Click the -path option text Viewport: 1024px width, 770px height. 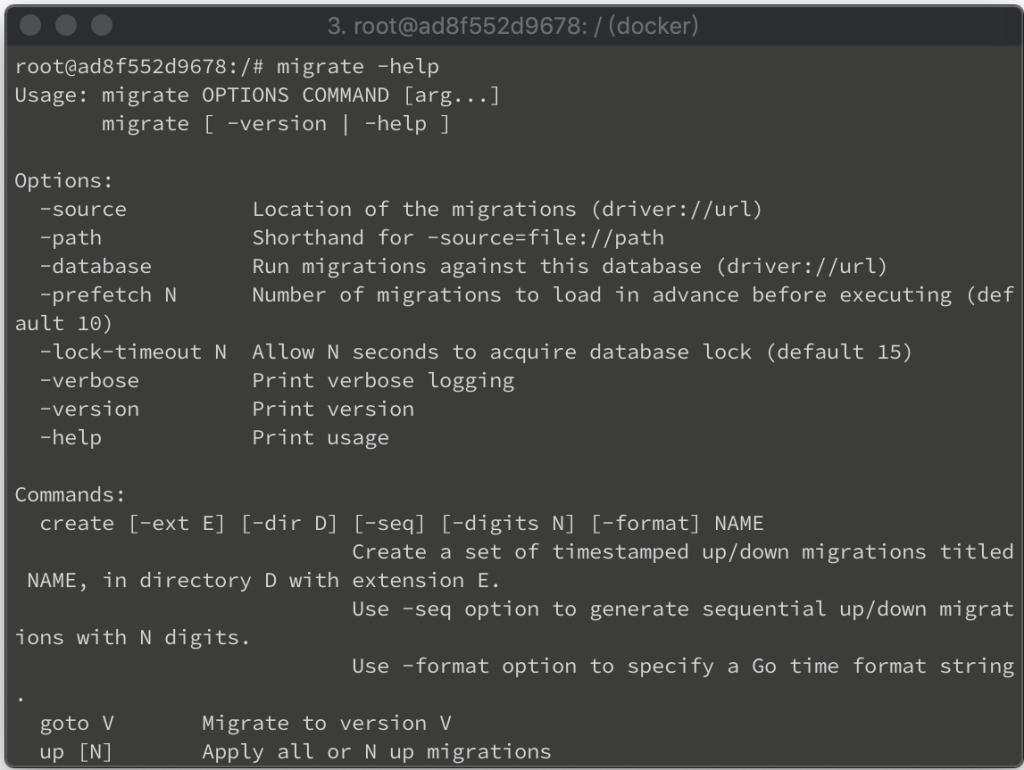click(71, 238)
